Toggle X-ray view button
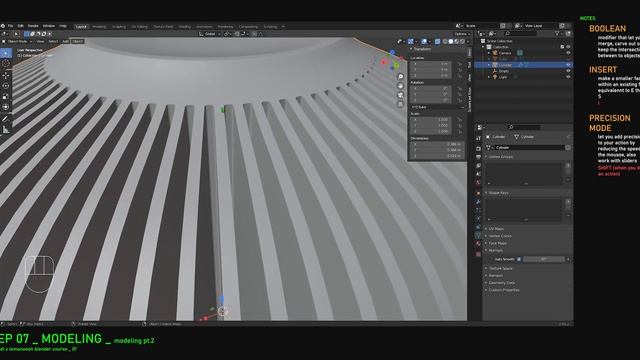 point(437,41)
